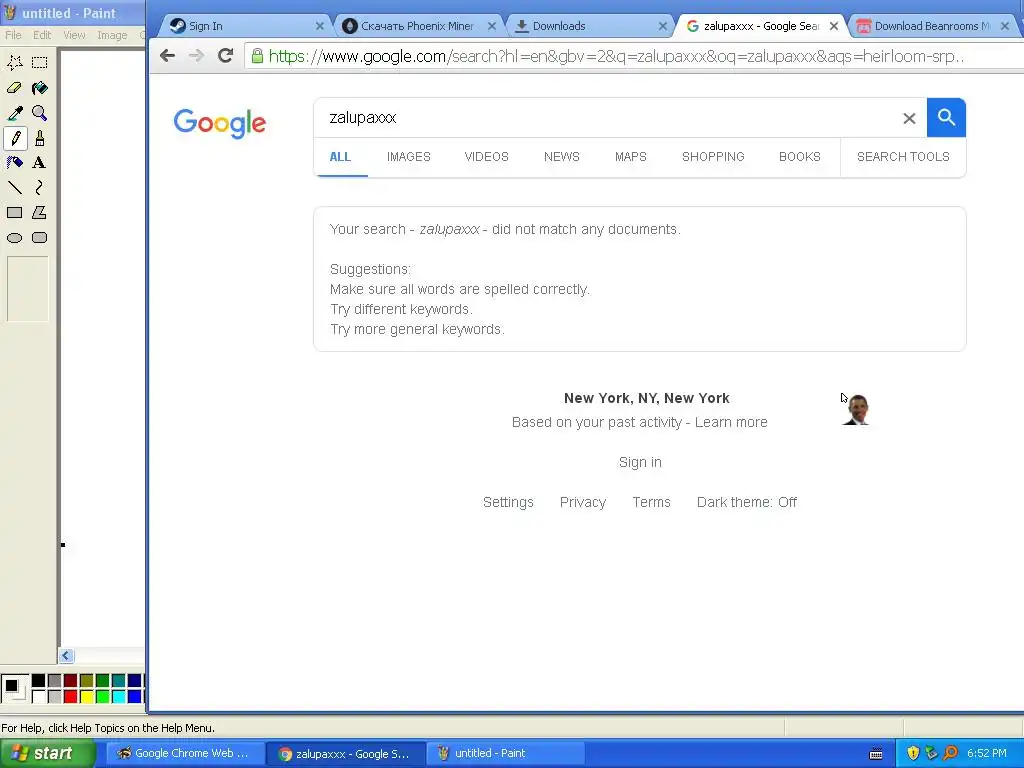Open the Windows start button

click(48, 754)
